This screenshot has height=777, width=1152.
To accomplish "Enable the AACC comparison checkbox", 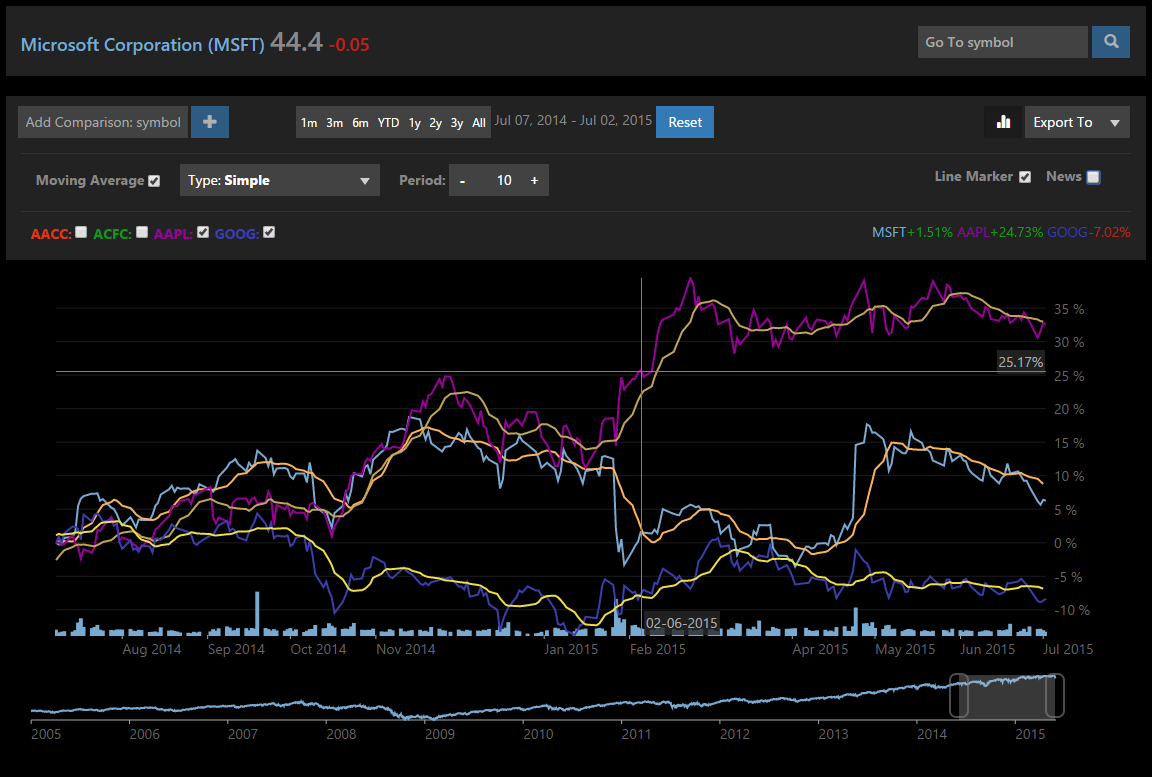I will pyautogui.click(x=81, y=232).
